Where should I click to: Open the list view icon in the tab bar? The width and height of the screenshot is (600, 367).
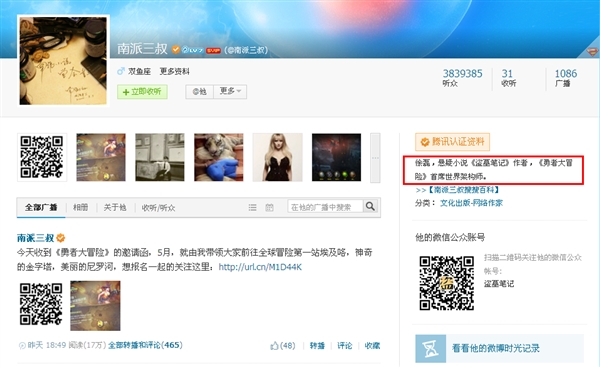pos(253,207)
